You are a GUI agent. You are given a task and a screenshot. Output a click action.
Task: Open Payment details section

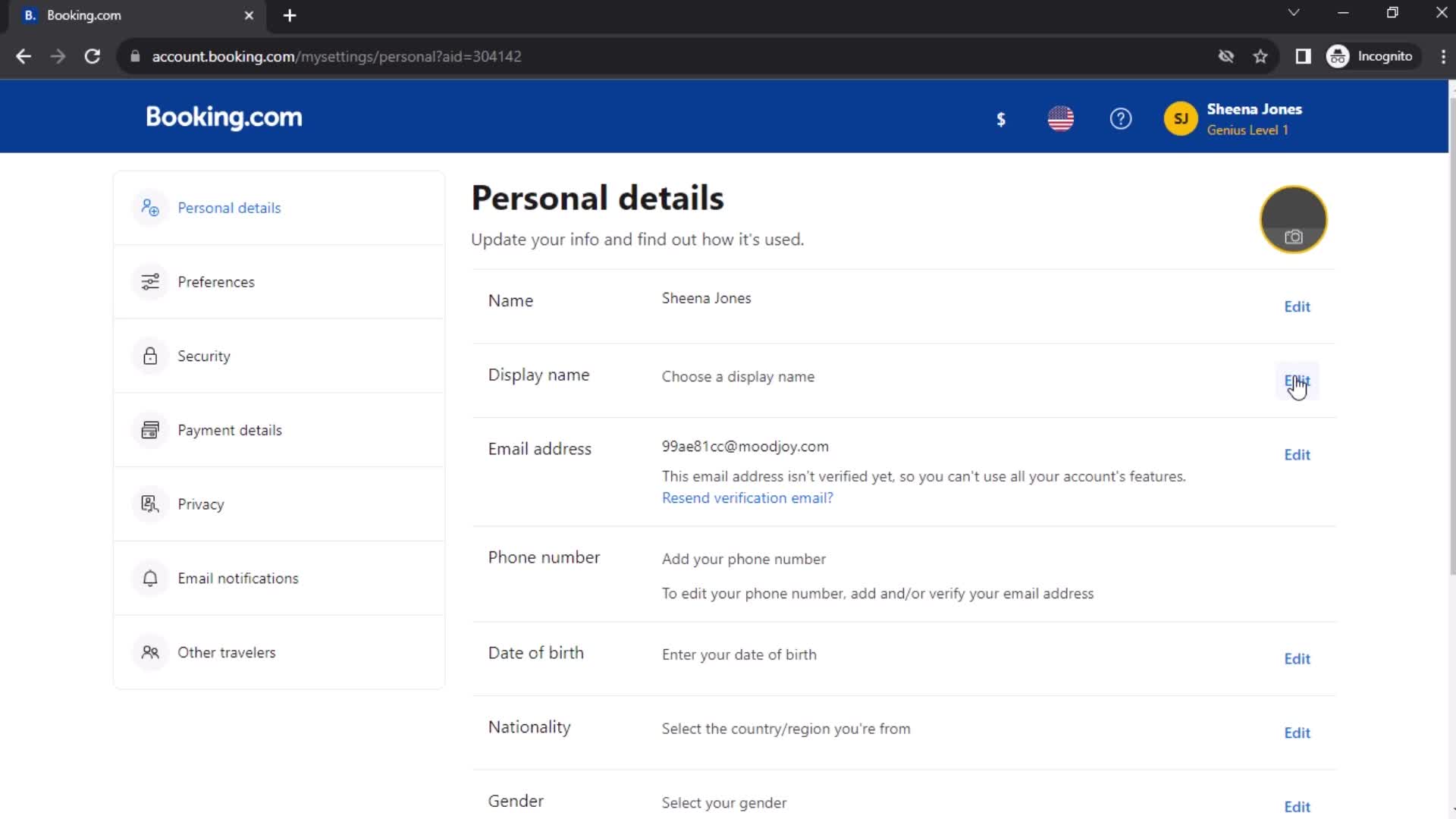click(279, 430)
